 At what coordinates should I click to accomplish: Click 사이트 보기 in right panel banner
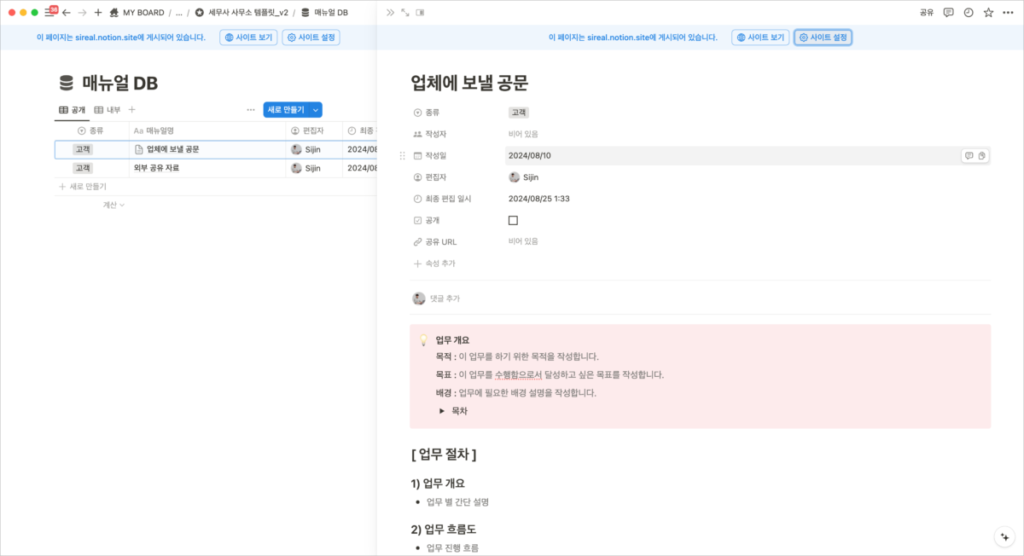(x=761, y=37)
